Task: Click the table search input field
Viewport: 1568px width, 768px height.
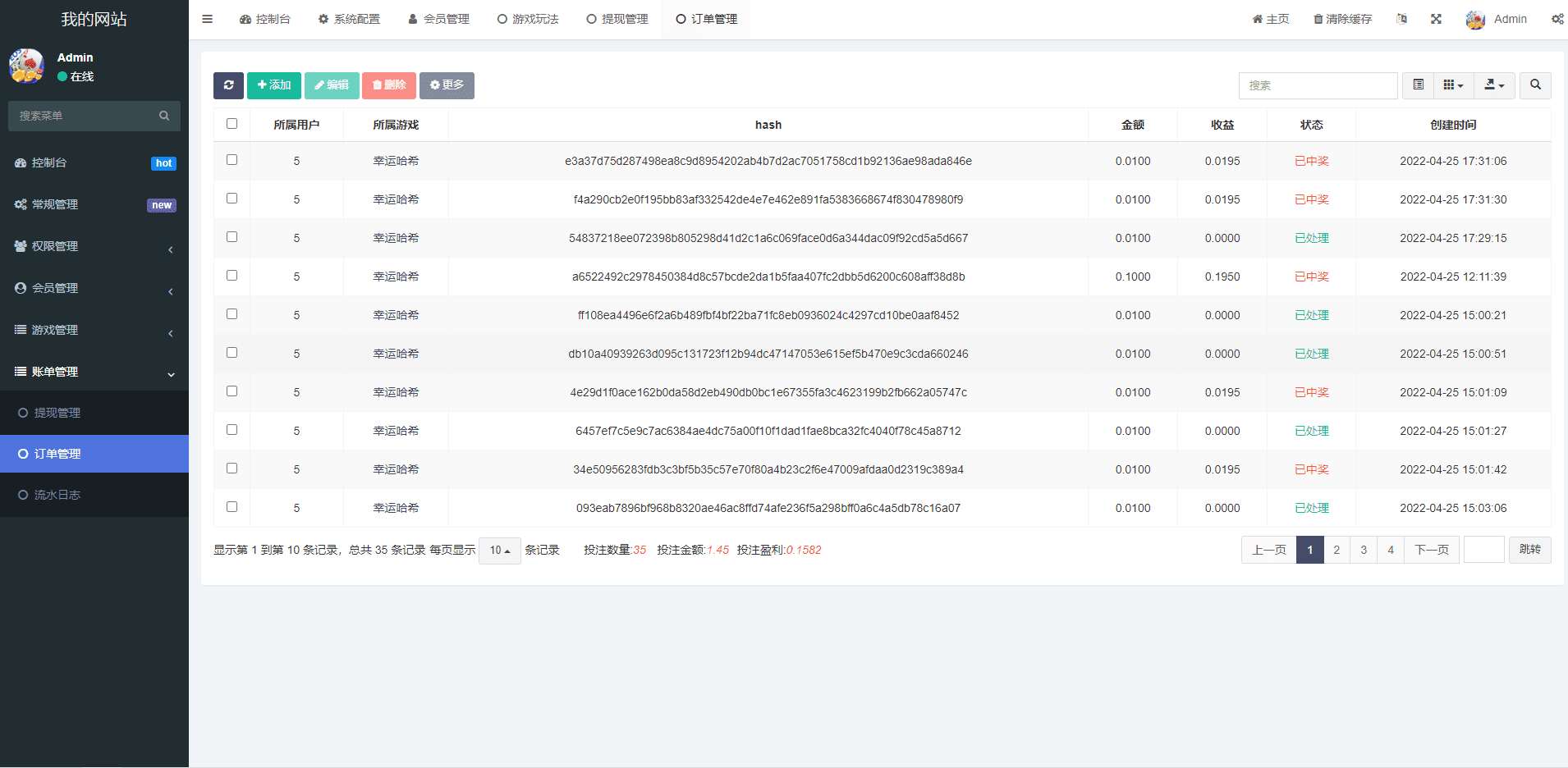Action: pyautogui.click(x=1317, y=85)
